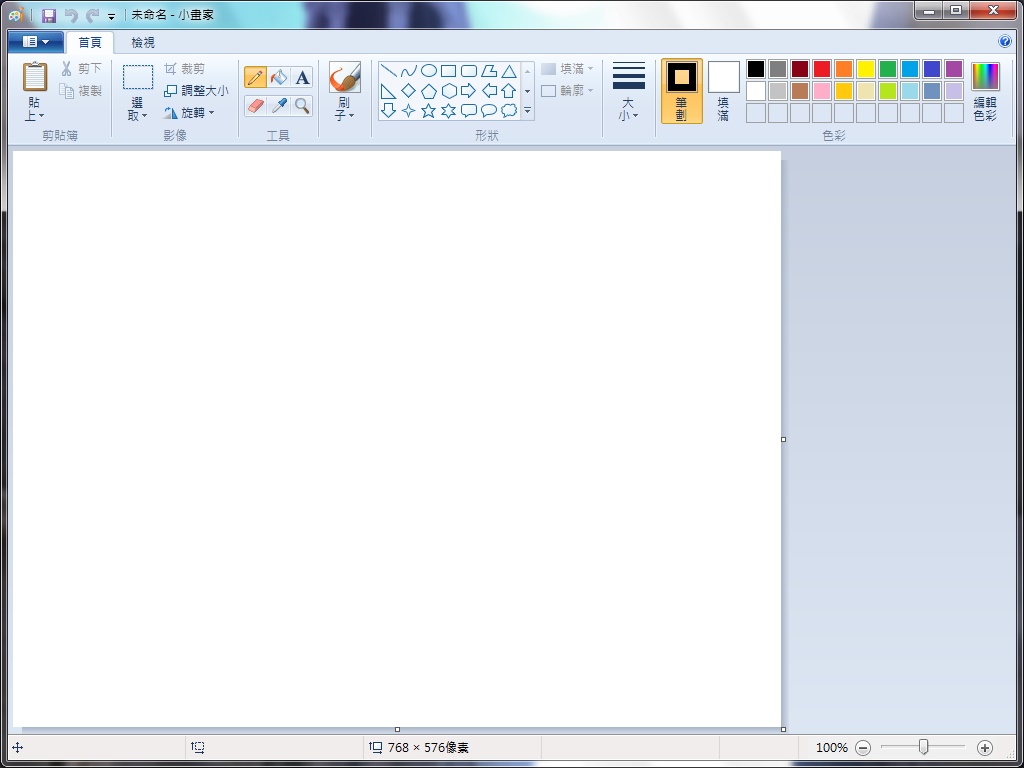Open the 大小 line size dropdown
The image size is (1024, 768).
tap(628, 109)
